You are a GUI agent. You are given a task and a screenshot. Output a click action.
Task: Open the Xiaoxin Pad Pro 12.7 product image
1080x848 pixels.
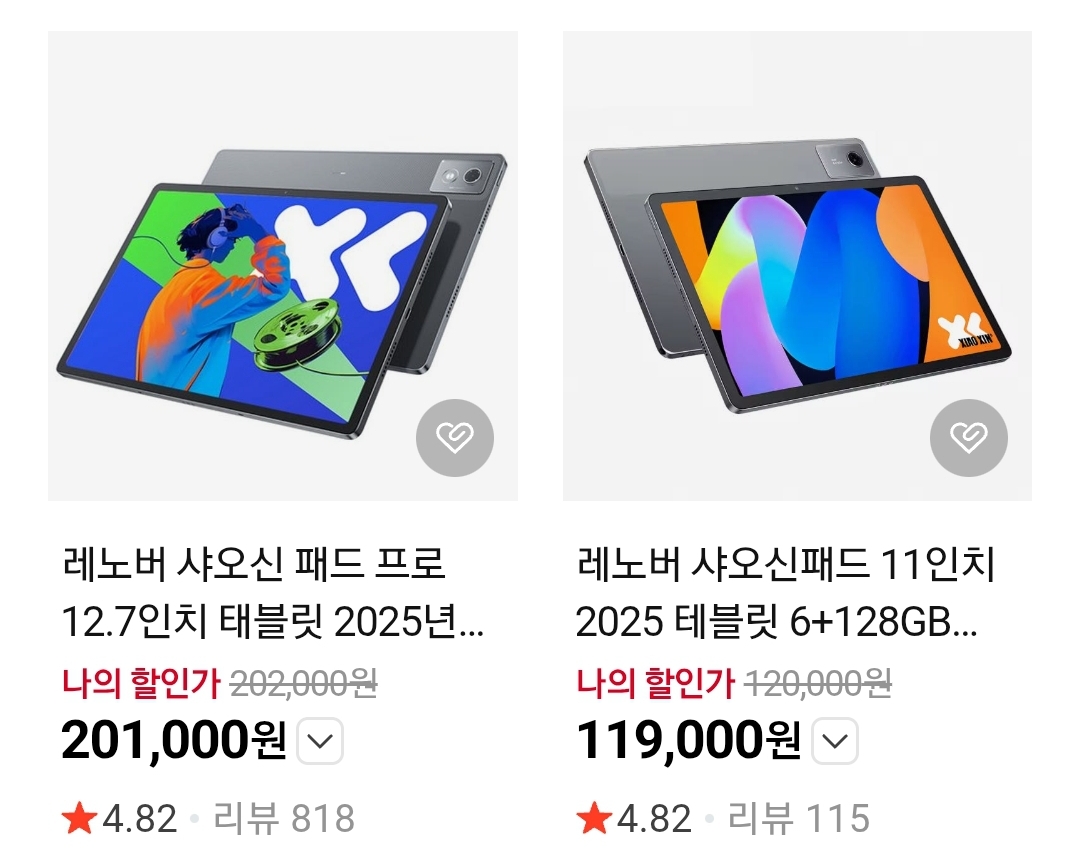click(282, 265)
